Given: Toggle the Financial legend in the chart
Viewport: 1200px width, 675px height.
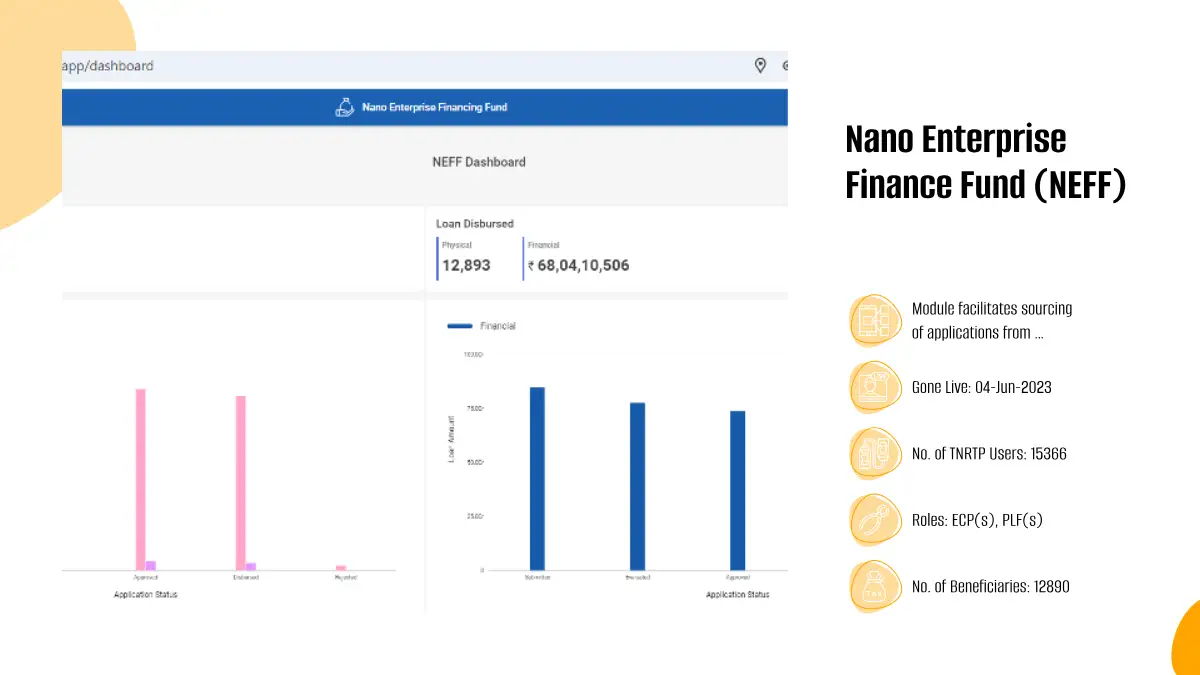Looking at the screenshot, I should tap(481, 326).
